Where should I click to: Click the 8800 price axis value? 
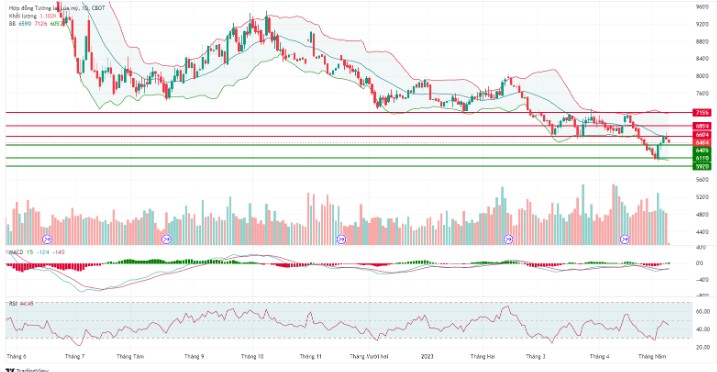pyautogui.click(x=702, y=42)
